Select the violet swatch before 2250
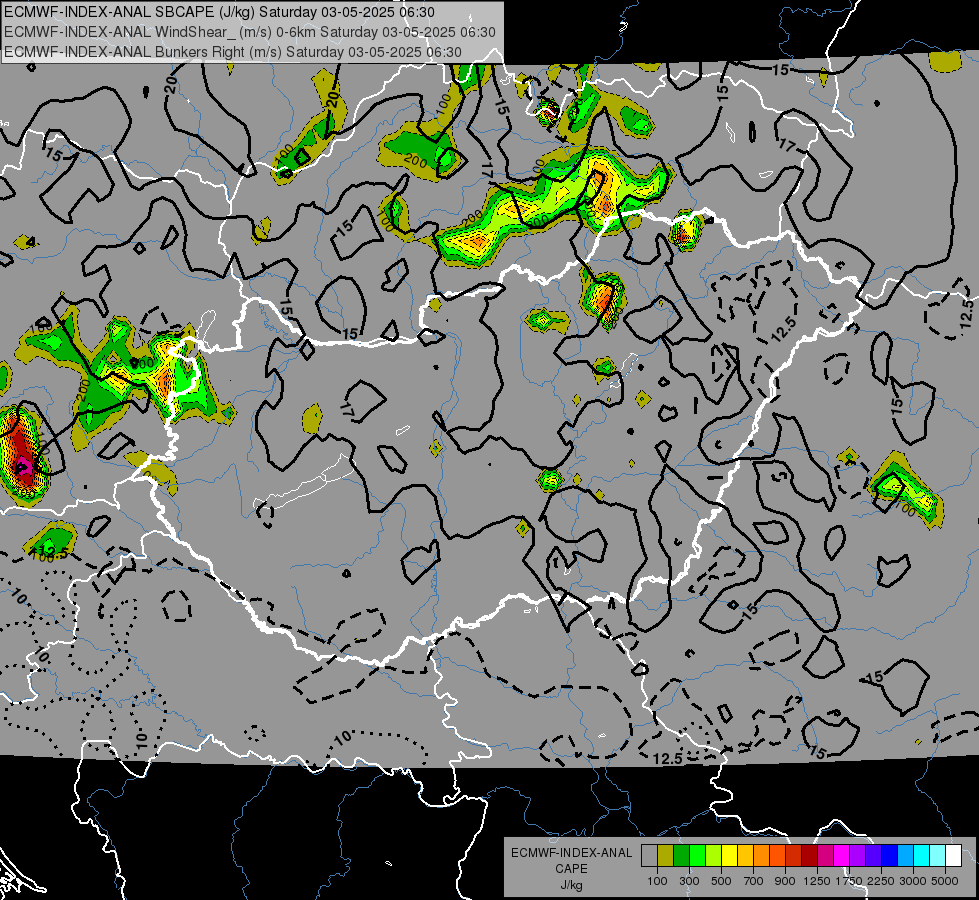Screen dimensions: 979x900 click(x=873, y=856)
